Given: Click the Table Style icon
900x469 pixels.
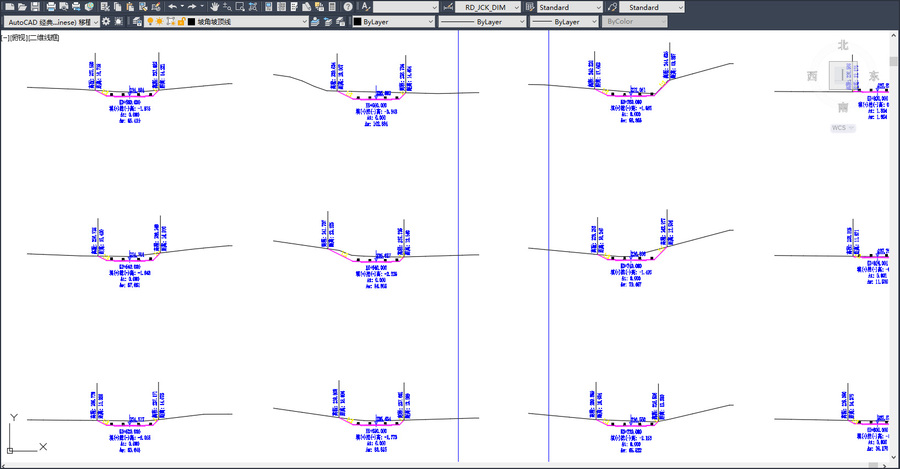Looking at the screenshot, I should tap(530, 7).
